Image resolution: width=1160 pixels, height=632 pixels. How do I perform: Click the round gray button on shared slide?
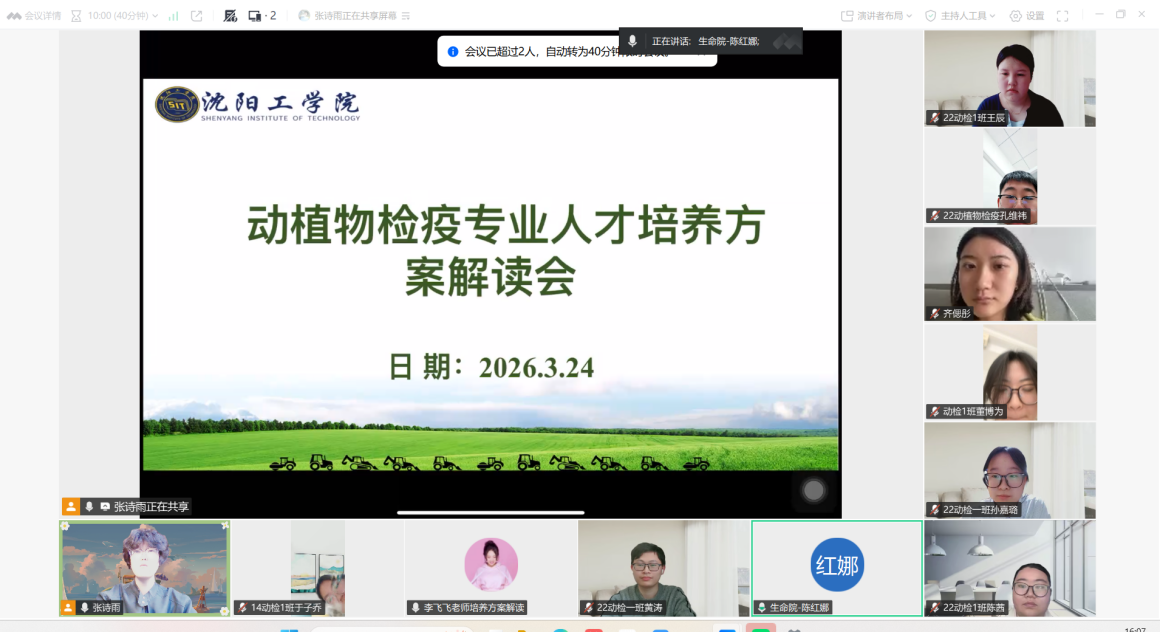[x=814, y=490]
